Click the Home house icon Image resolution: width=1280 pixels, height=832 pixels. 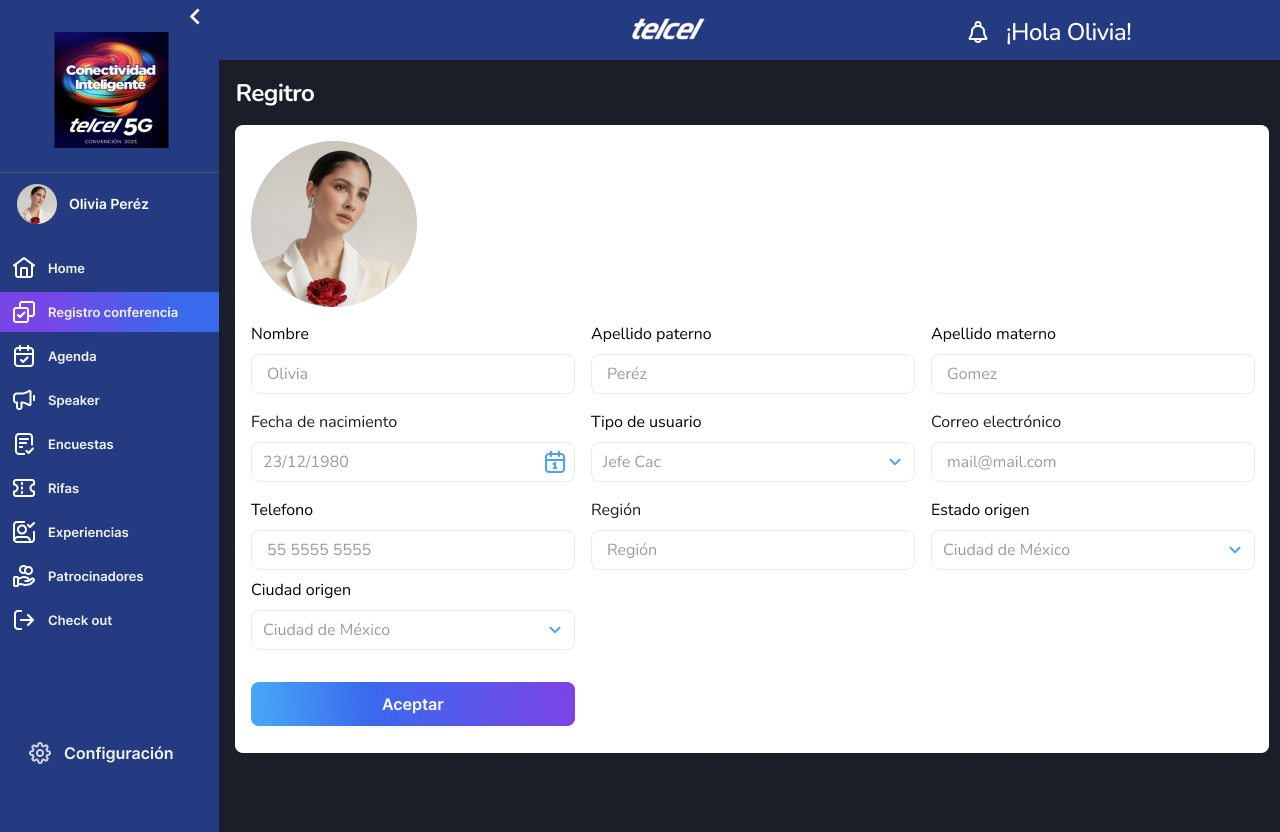pos(24,268)
